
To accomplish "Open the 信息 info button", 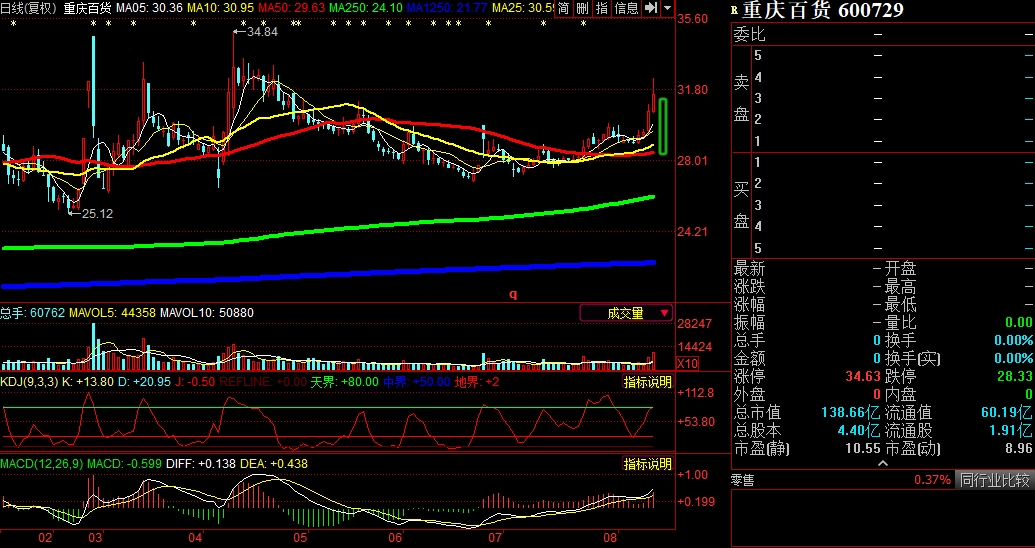I will point(626,9).
